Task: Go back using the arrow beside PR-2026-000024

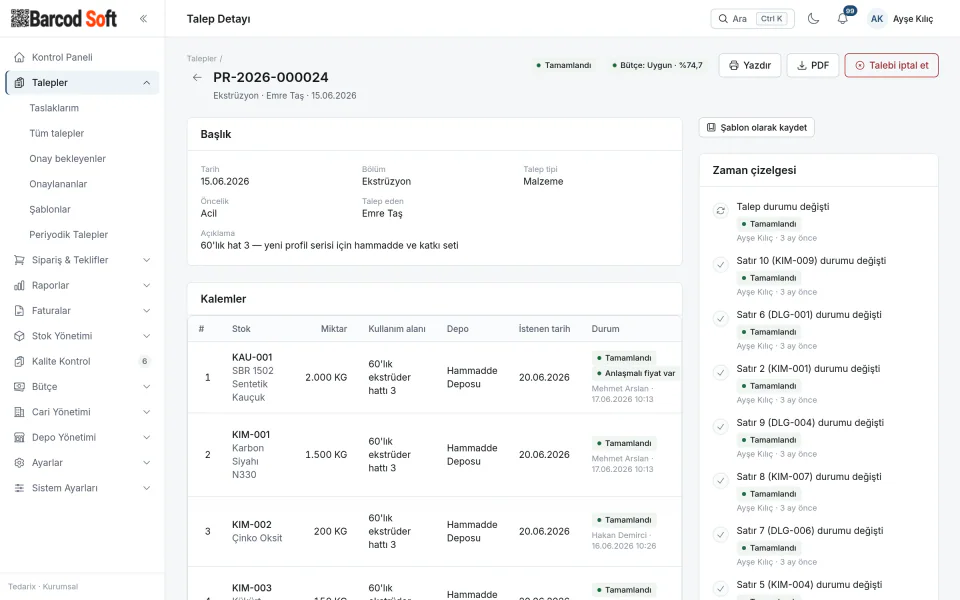Action: coord(197,77)
